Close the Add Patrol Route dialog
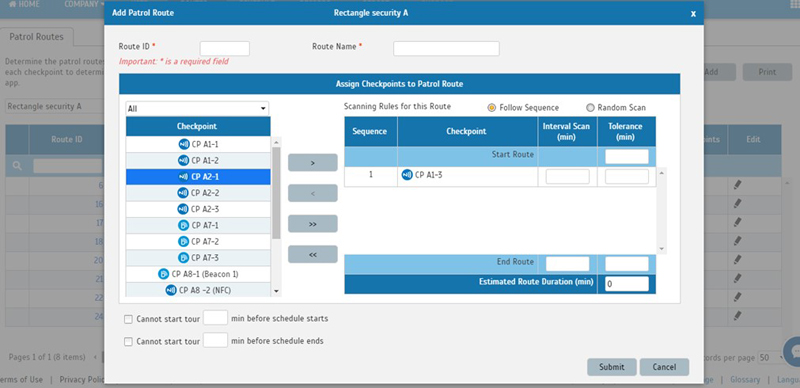Viewport: 800px width, 388px height. (x=693, y=14)
